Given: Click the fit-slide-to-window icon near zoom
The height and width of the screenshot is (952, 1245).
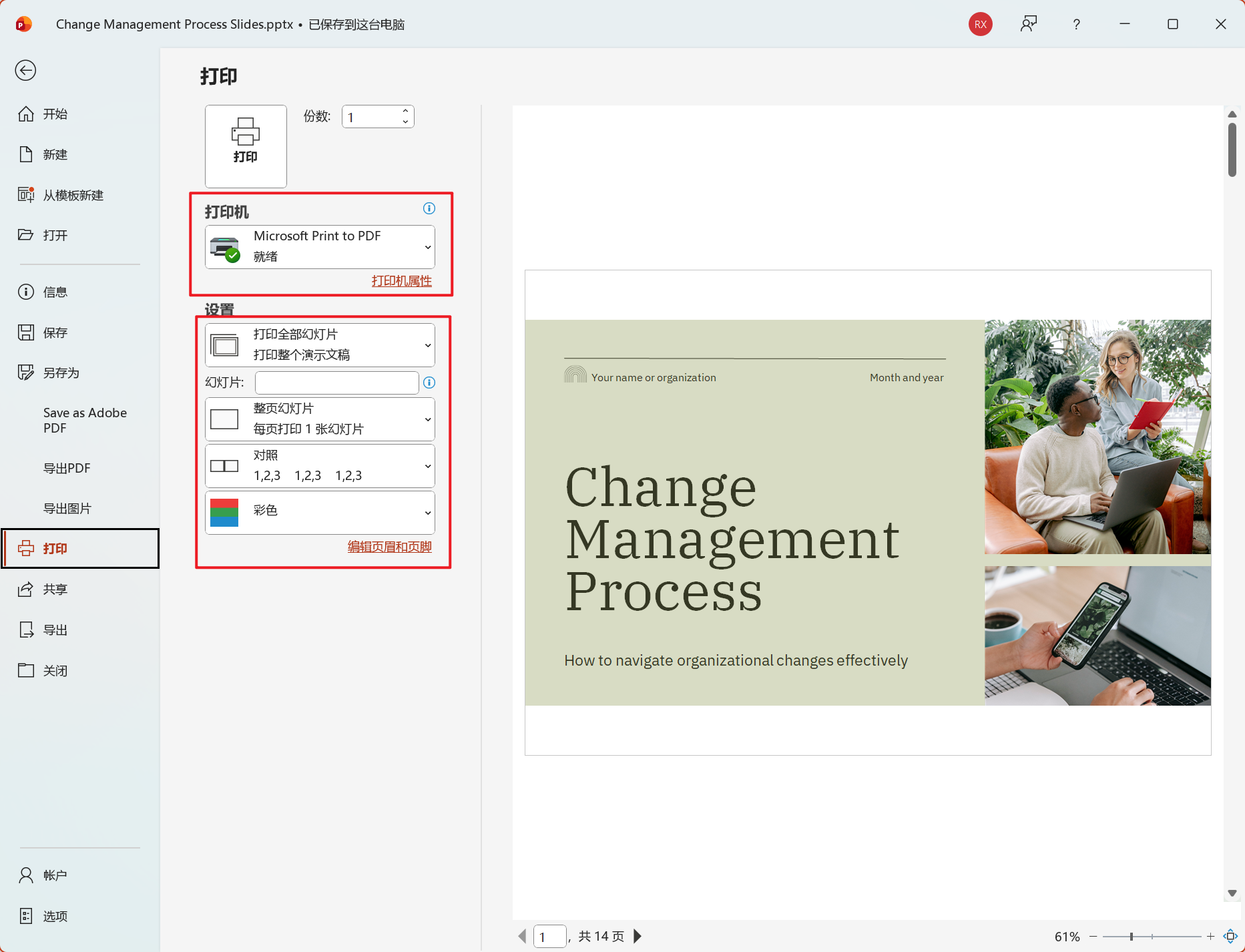Looking at the screenshot, I should pyautogui.click(x=1232, y=936).
